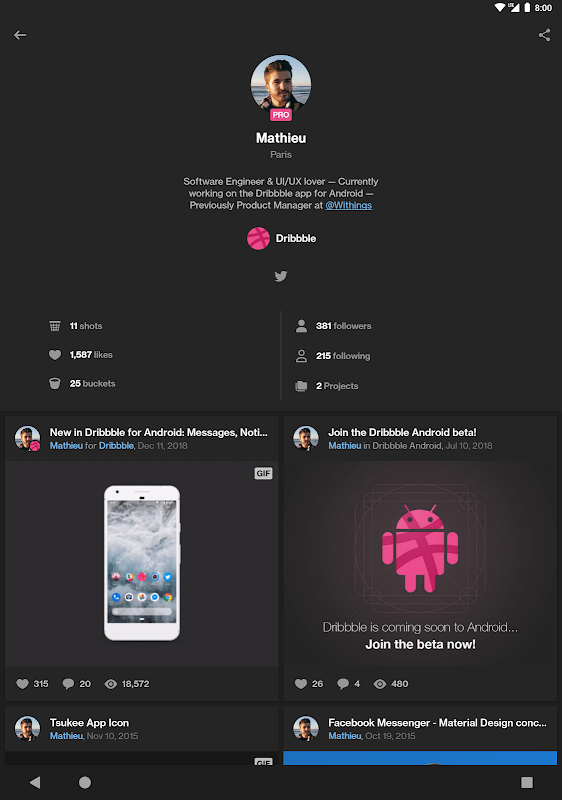Show the 2 Projects section
The height and width of the screenshot is (800, 562).
(x=327, y=386)
